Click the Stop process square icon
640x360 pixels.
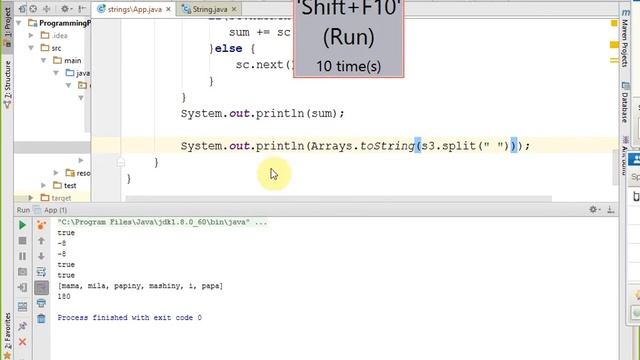pos(22,241)
